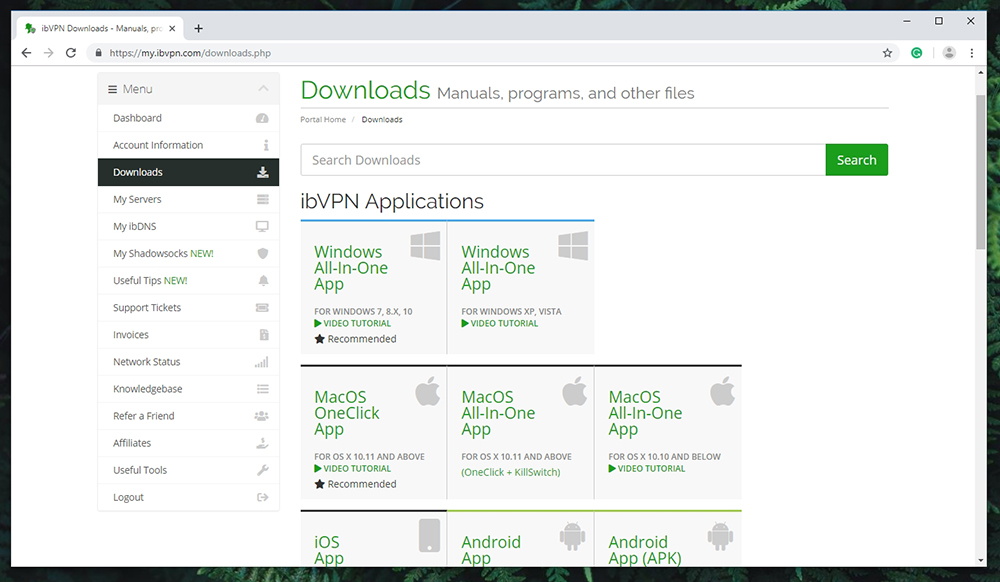Click the scrollbar down arrow
Image resolution: width=1000 pixels, height=582 pixels.
point(980,560)
